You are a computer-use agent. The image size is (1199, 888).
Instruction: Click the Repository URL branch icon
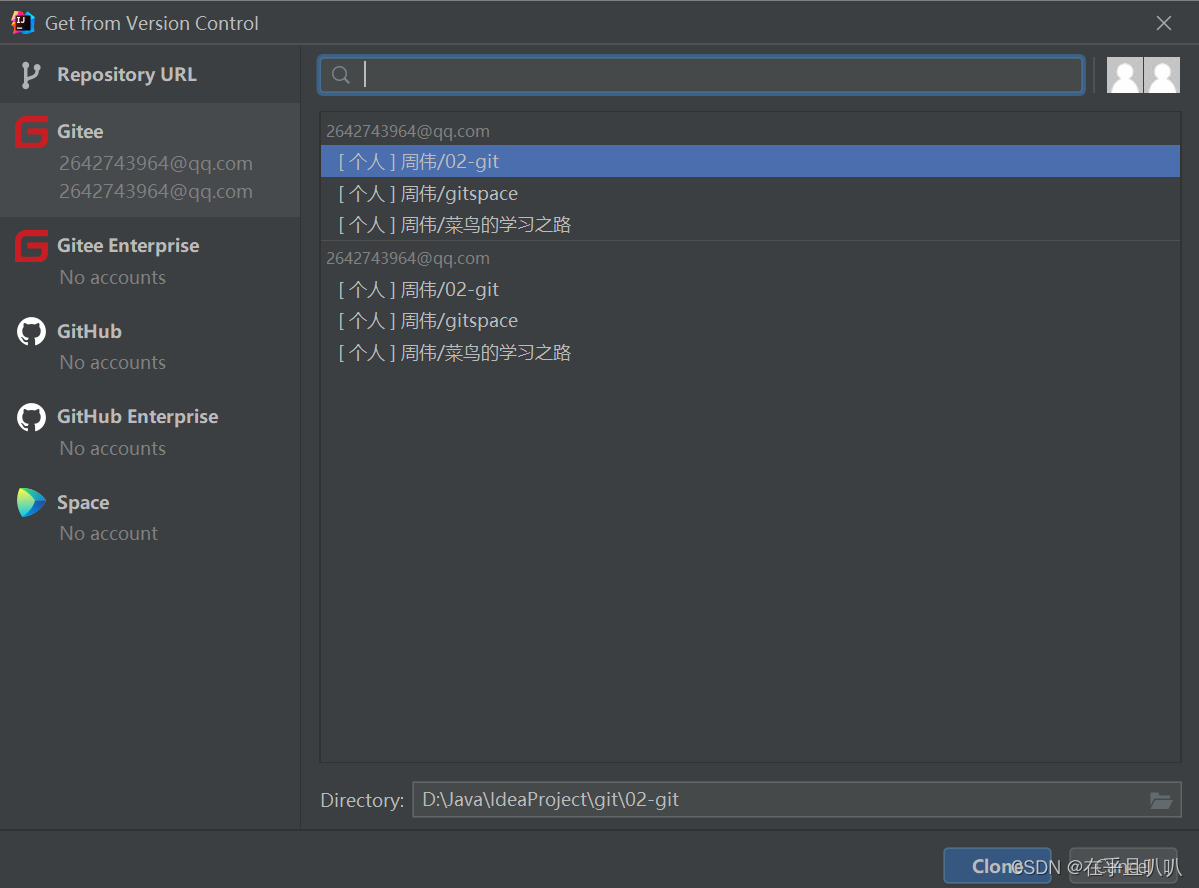(30, 75)
